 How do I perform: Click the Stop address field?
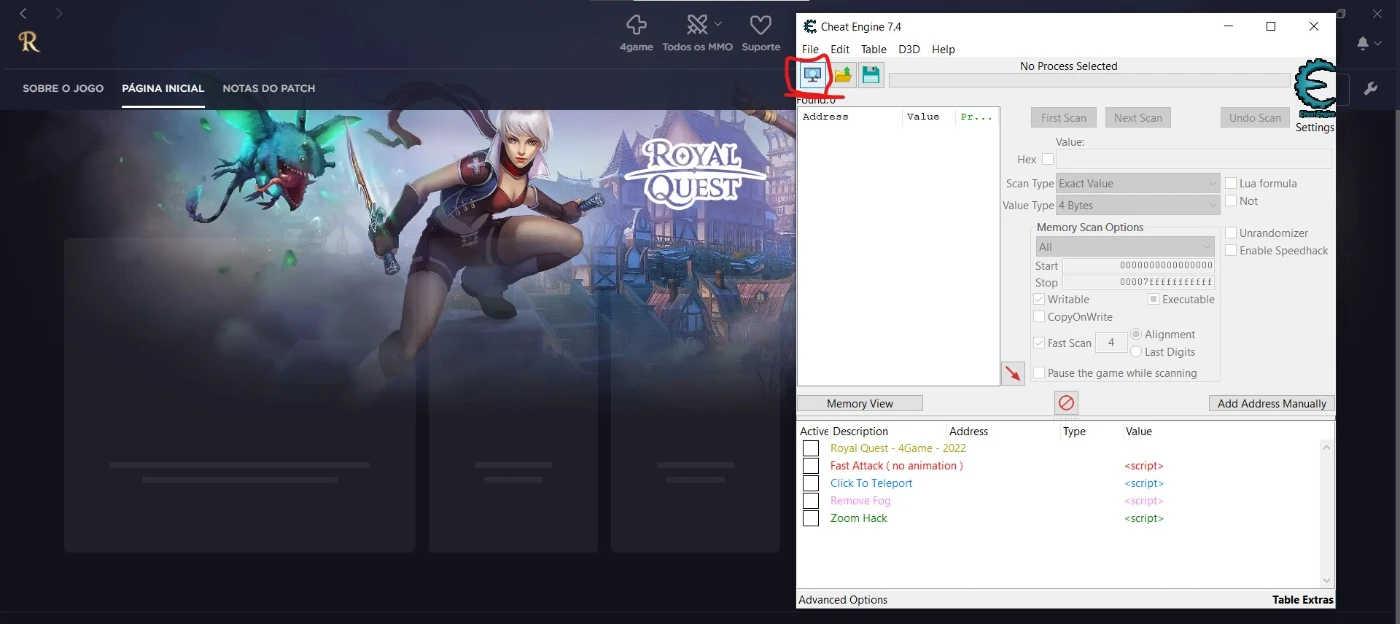(x=1138, y=282)
